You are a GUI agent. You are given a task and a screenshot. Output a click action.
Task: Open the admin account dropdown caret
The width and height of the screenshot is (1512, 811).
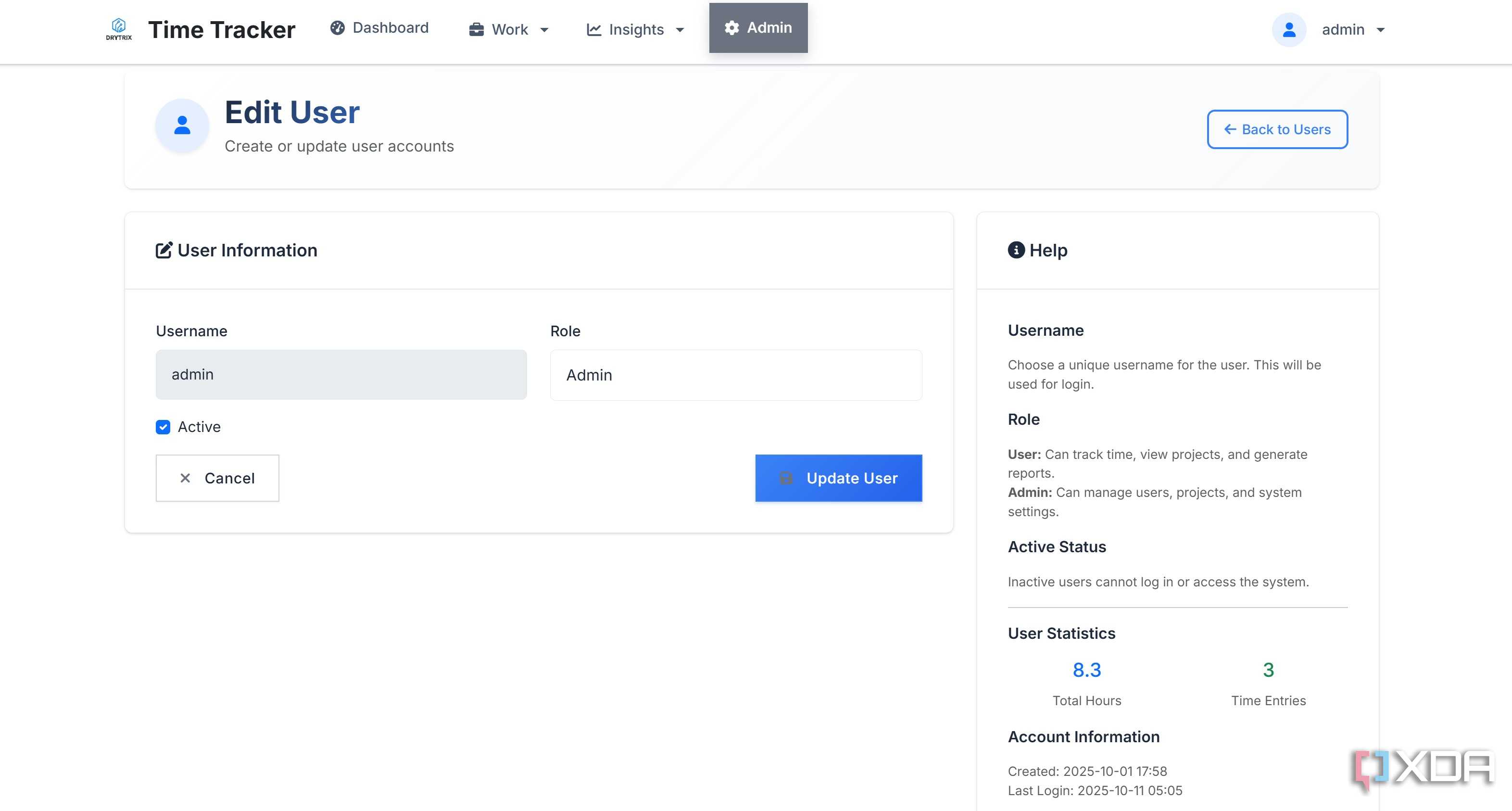pyautogui.click(x=1381, y=30)
